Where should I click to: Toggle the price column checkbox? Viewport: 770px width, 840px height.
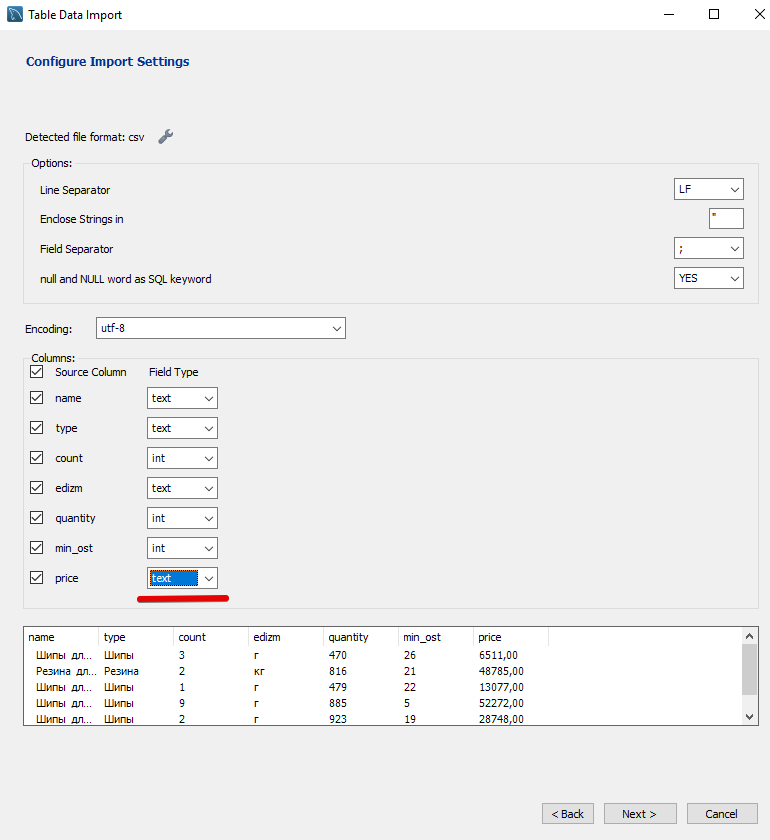click(37, 578)
